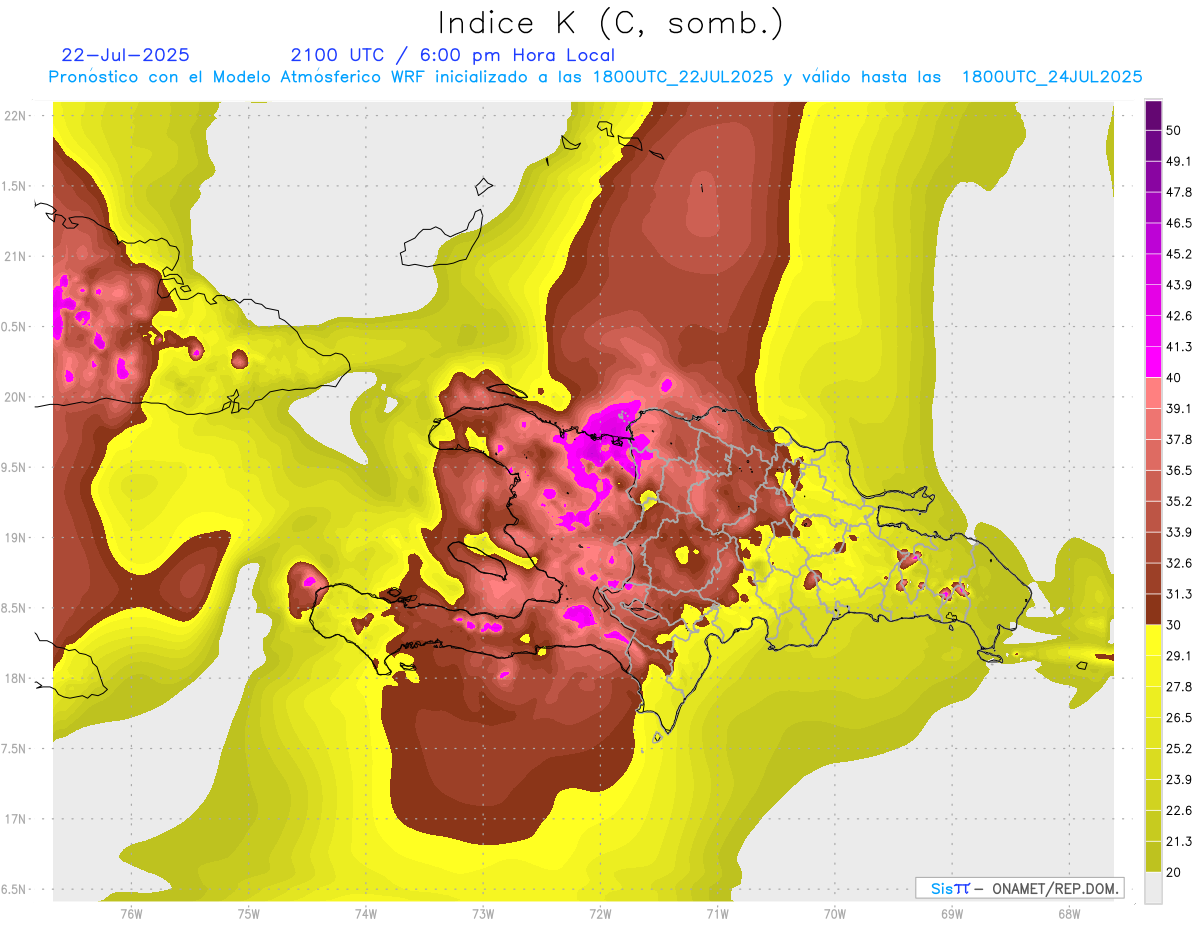Click the "74W" longitude axis label

[366, 914]
